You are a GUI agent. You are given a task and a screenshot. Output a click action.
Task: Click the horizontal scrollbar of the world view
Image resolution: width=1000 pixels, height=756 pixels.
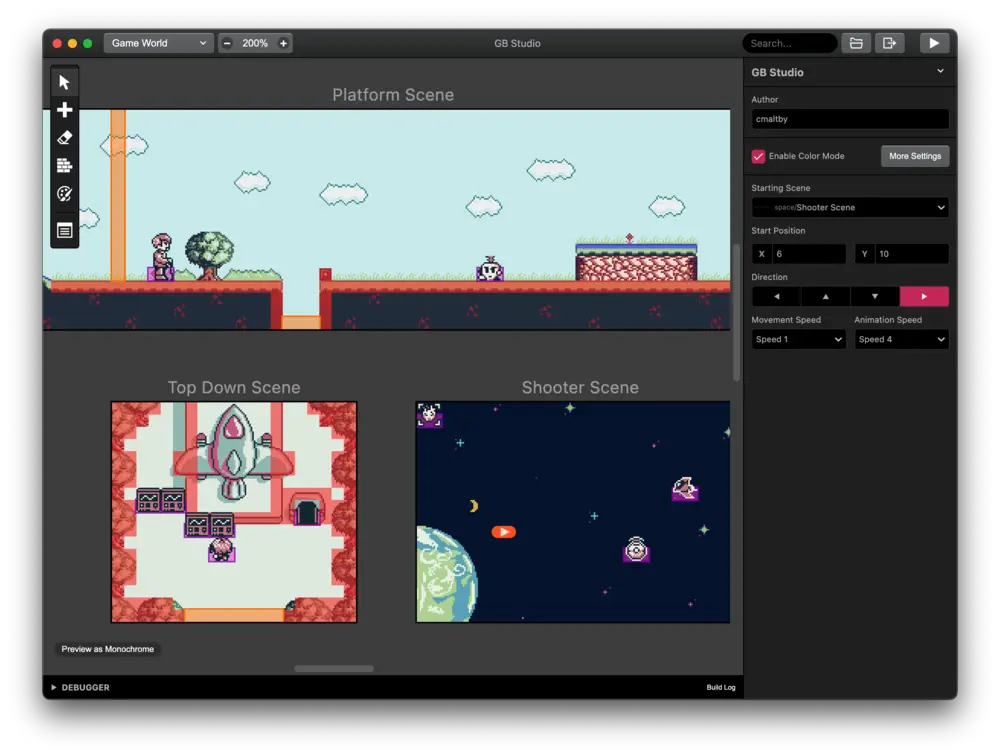tap(334, 669)
